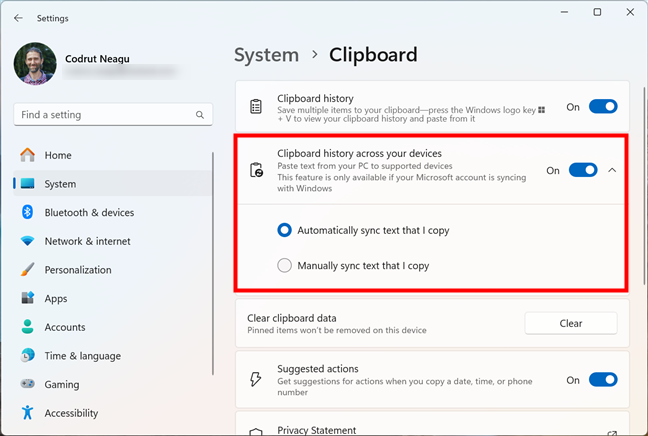Navigate to Accounts settings
This screenshot has width=648, height=436.
(113, 327)
